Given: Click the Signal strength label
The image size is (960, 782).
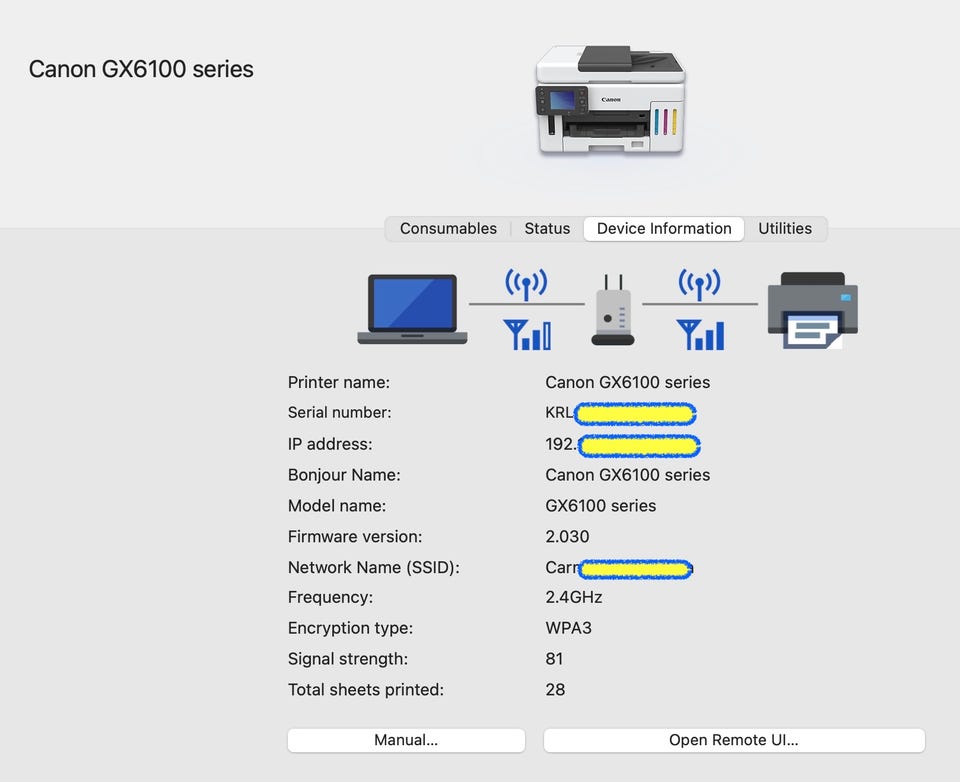Looking at the screenshot, I should 348,658.
